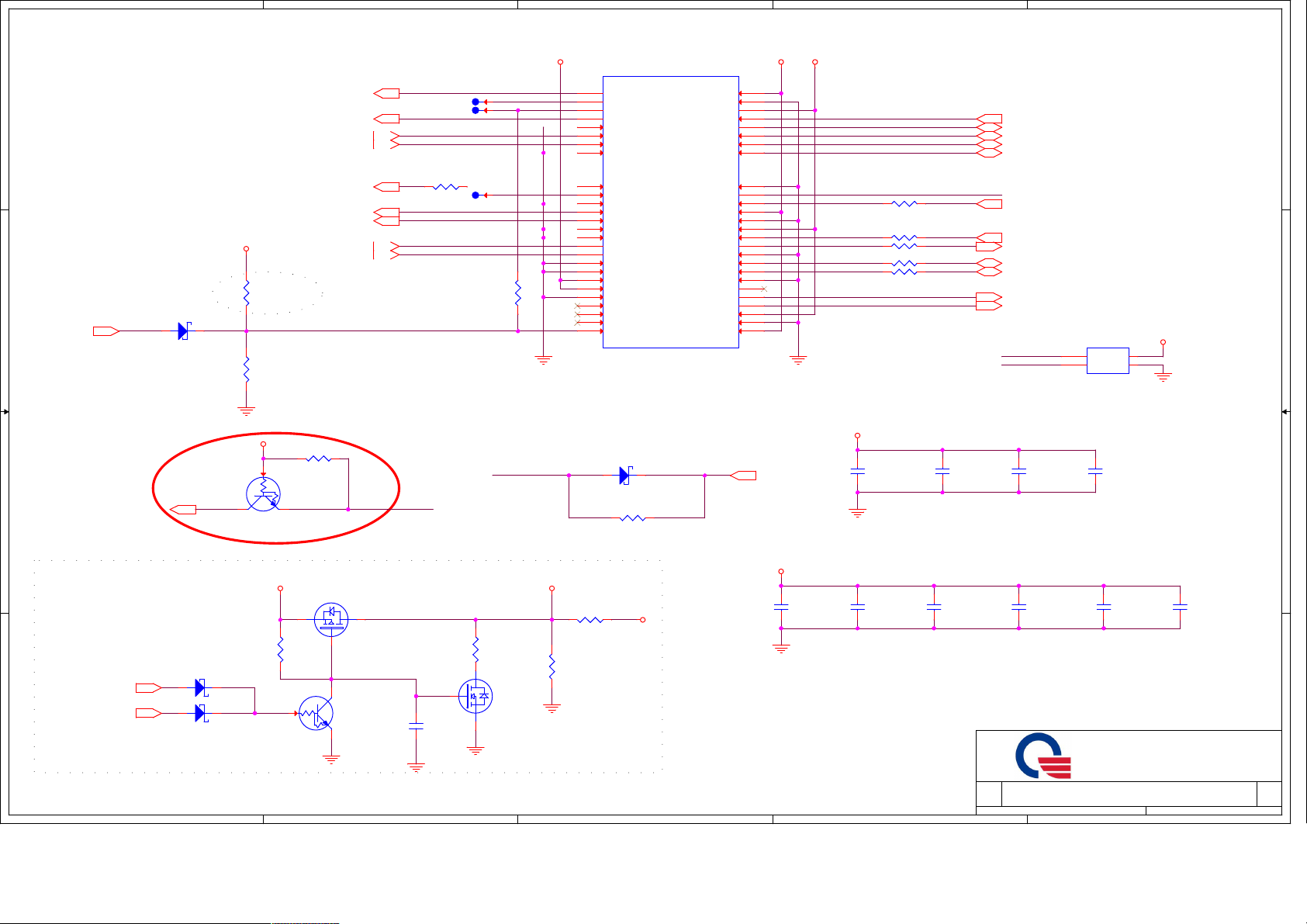Viewport: 1307px width, 924px height.
Task: Select the topmost series resistor right of IC
Action: click(904, 204)
